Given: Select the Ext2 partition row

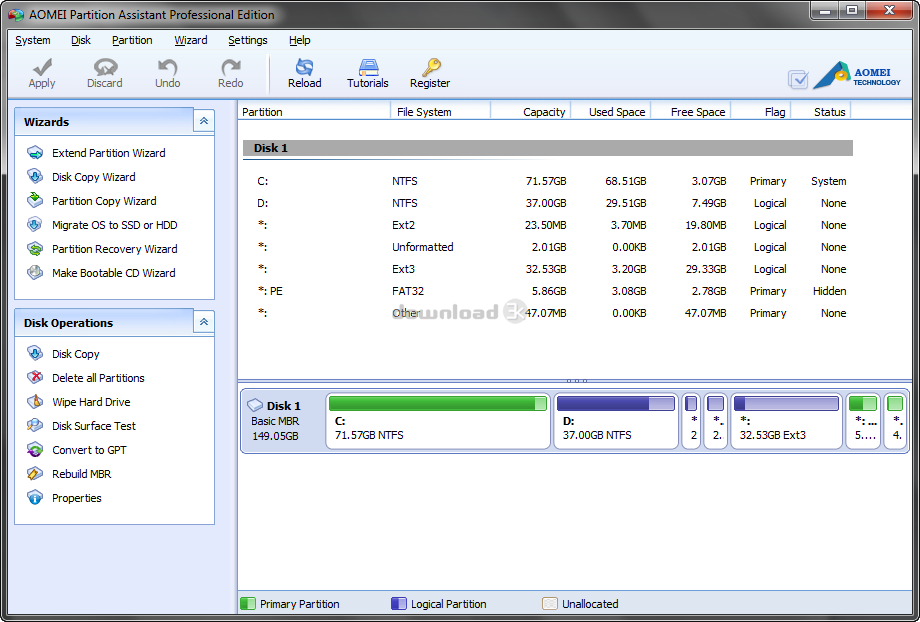Looking at the screenshot, I should tap(547, 225).
